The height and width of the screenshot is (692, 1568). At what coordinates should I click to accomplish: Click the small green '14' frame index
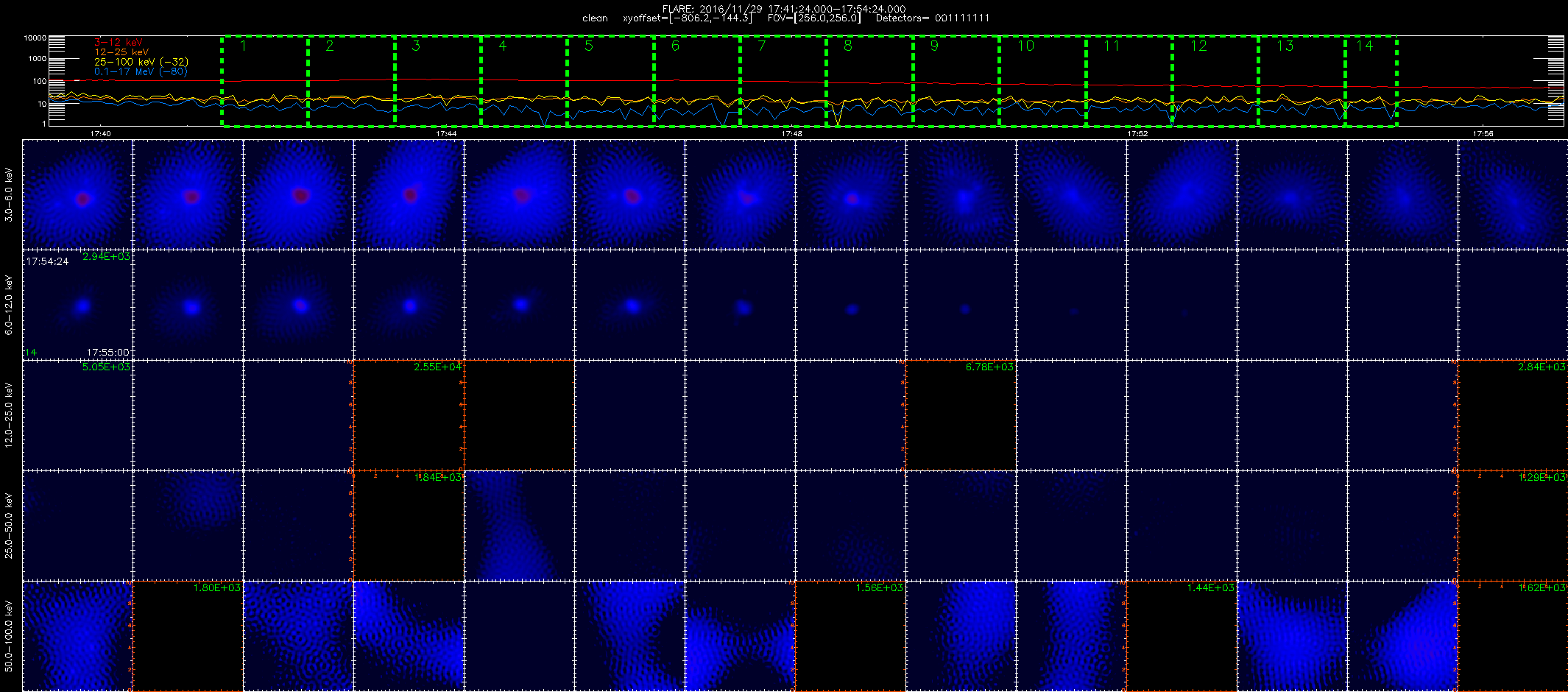click(x=31, y=353)
